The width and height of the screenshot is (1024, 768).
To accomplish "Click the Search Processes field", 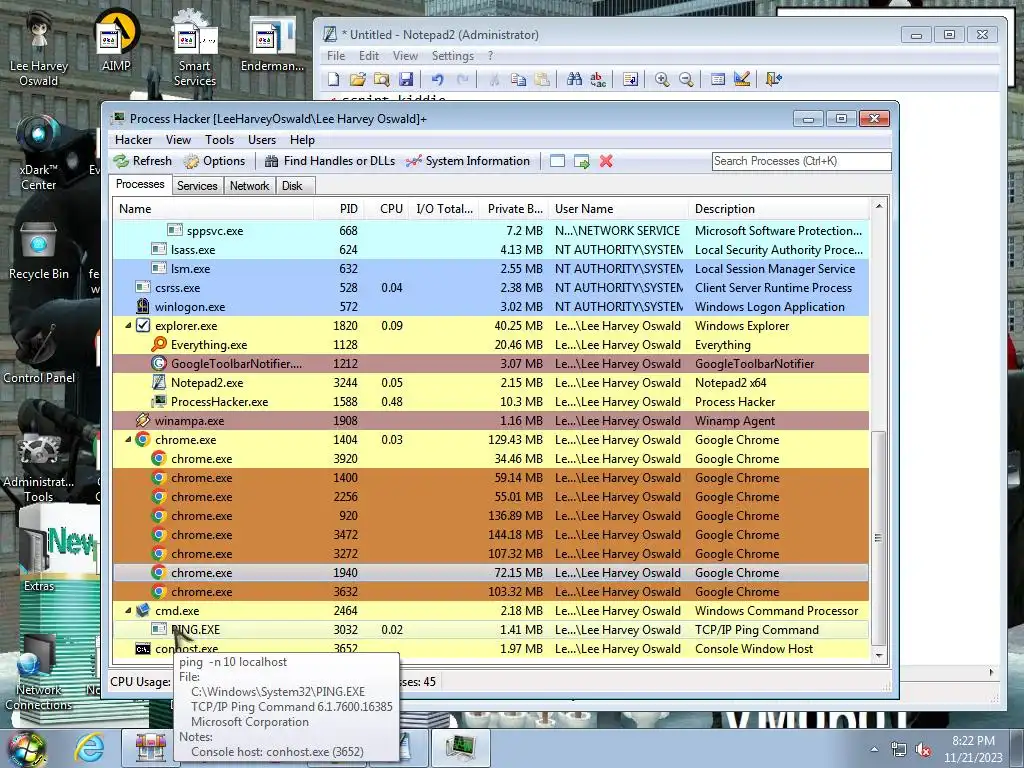I will click(x=801, y=161).
